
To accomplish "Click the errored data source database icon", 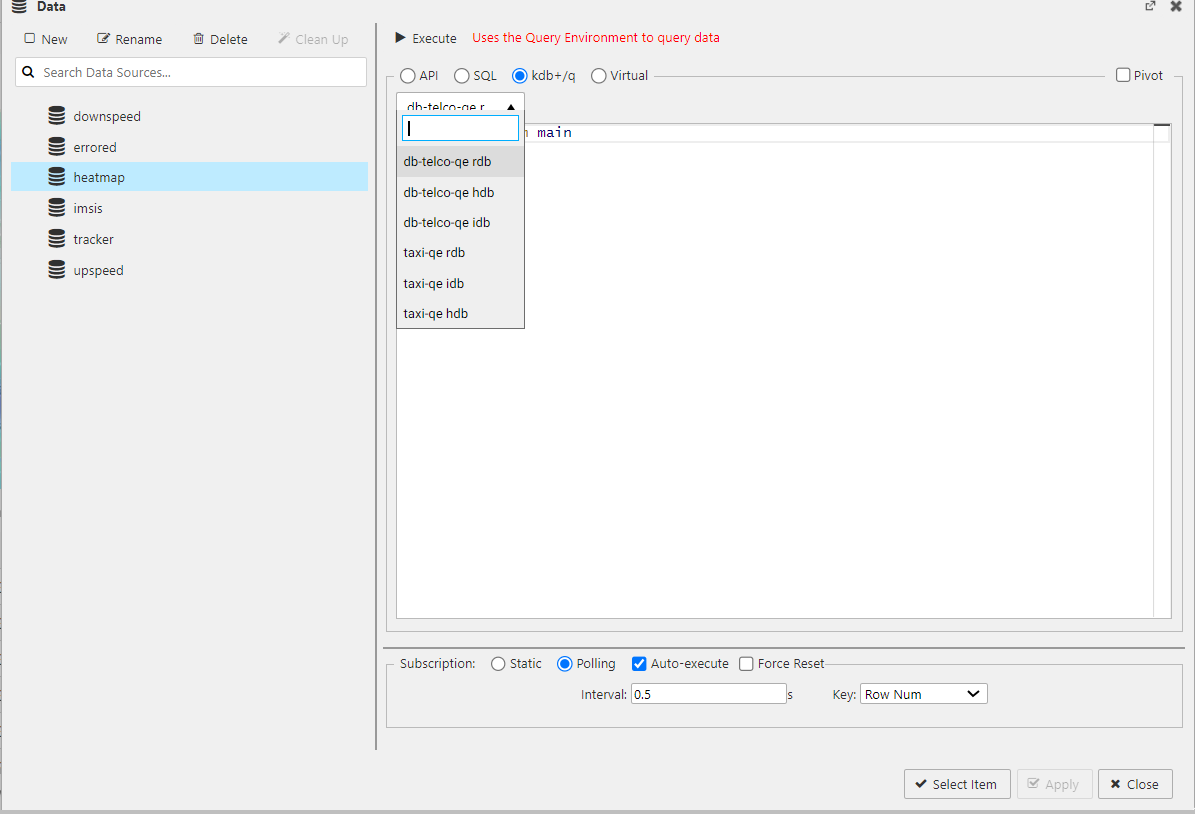I will (57, 147).
